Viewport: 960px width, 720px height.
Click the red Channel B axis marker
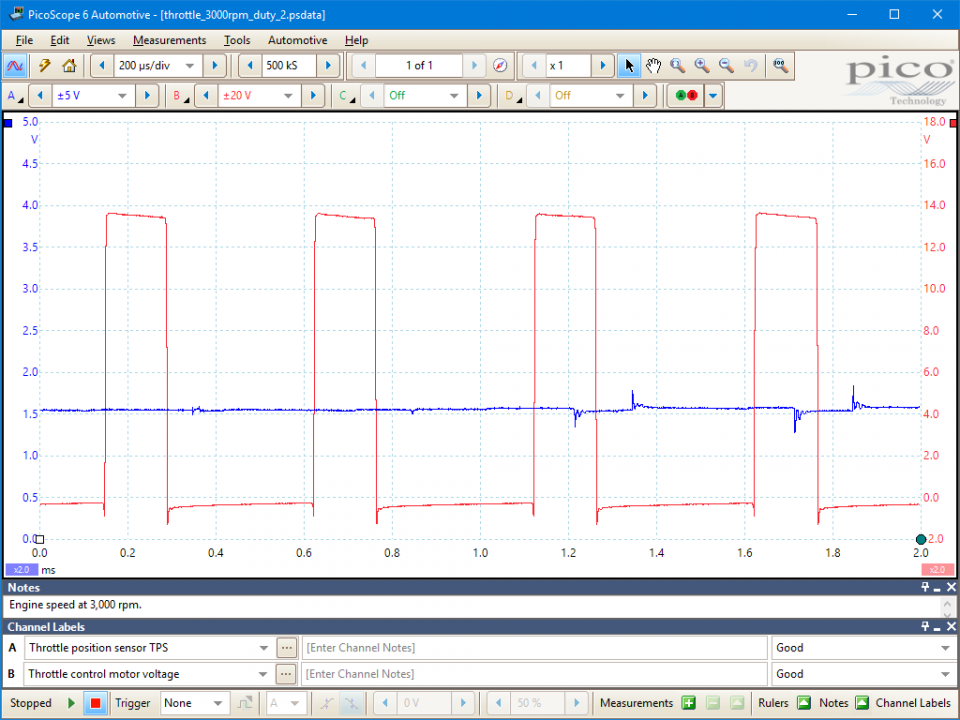click(953, 123)
